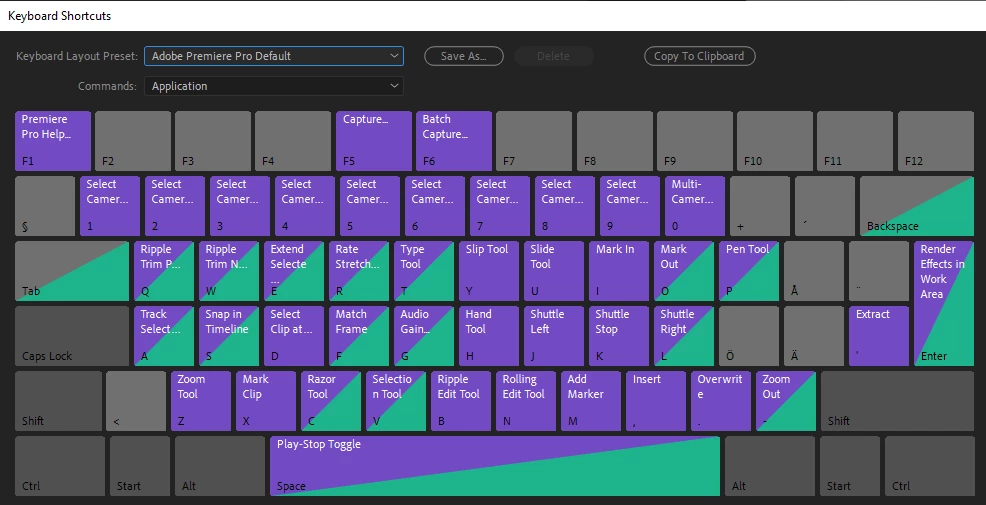Click the C key Razor Tool
This screenshot has height=505, width=986.
point(331,401)
